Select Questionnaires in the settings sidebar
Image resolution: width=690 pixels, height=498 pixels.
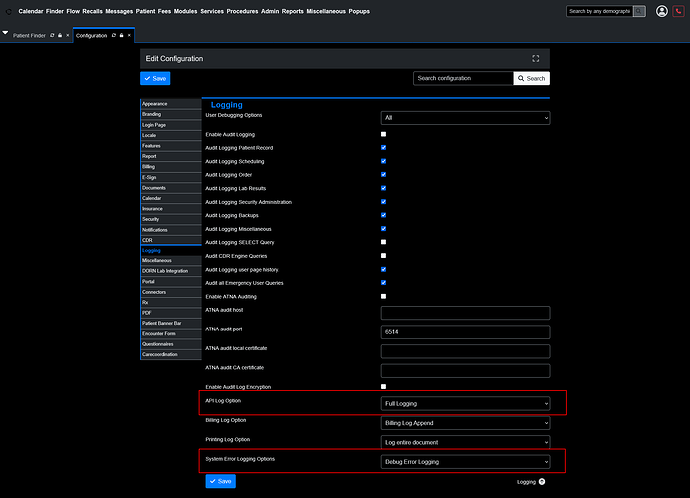[171, 344]
